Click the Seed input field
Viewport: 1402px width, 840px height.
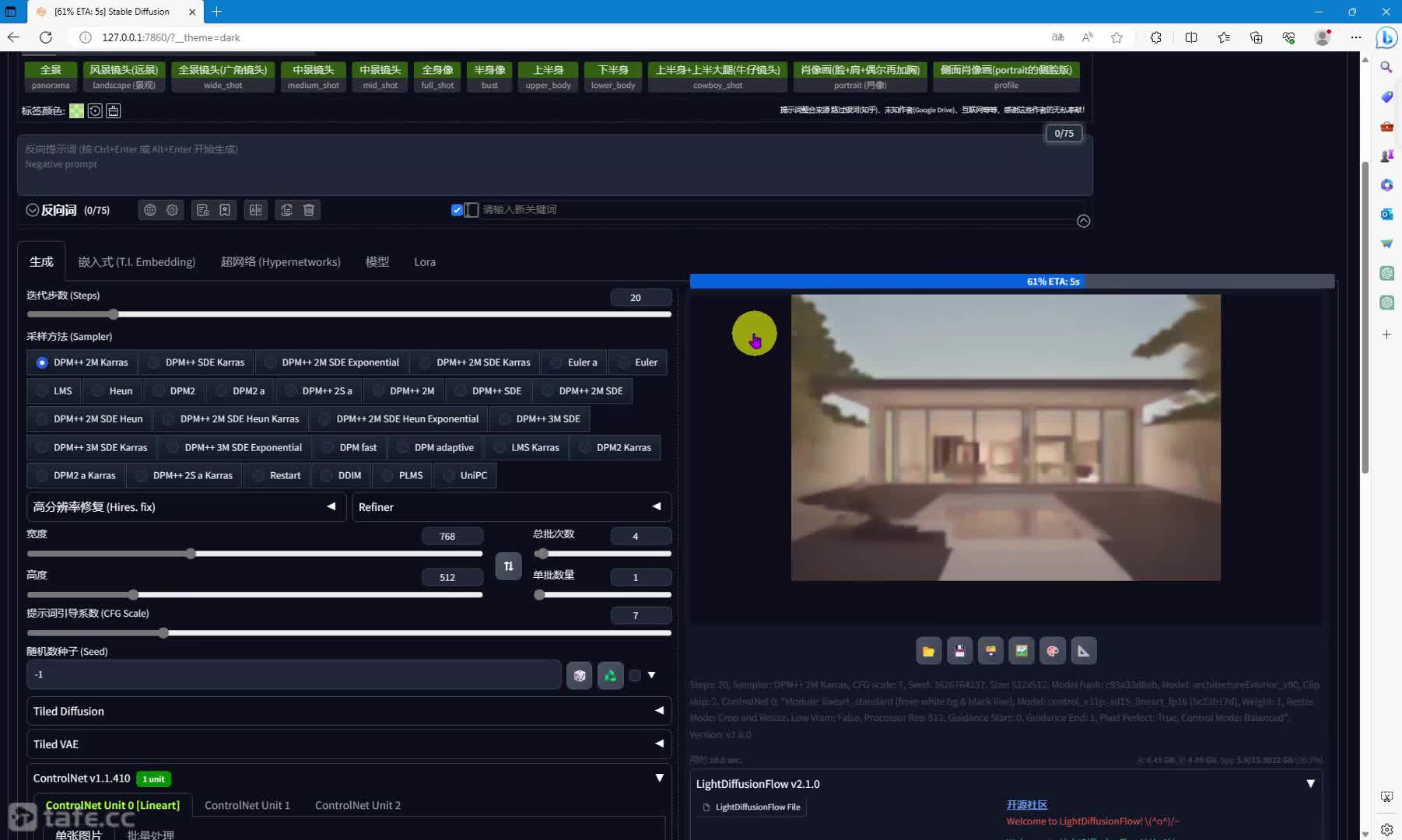(294, 675)
